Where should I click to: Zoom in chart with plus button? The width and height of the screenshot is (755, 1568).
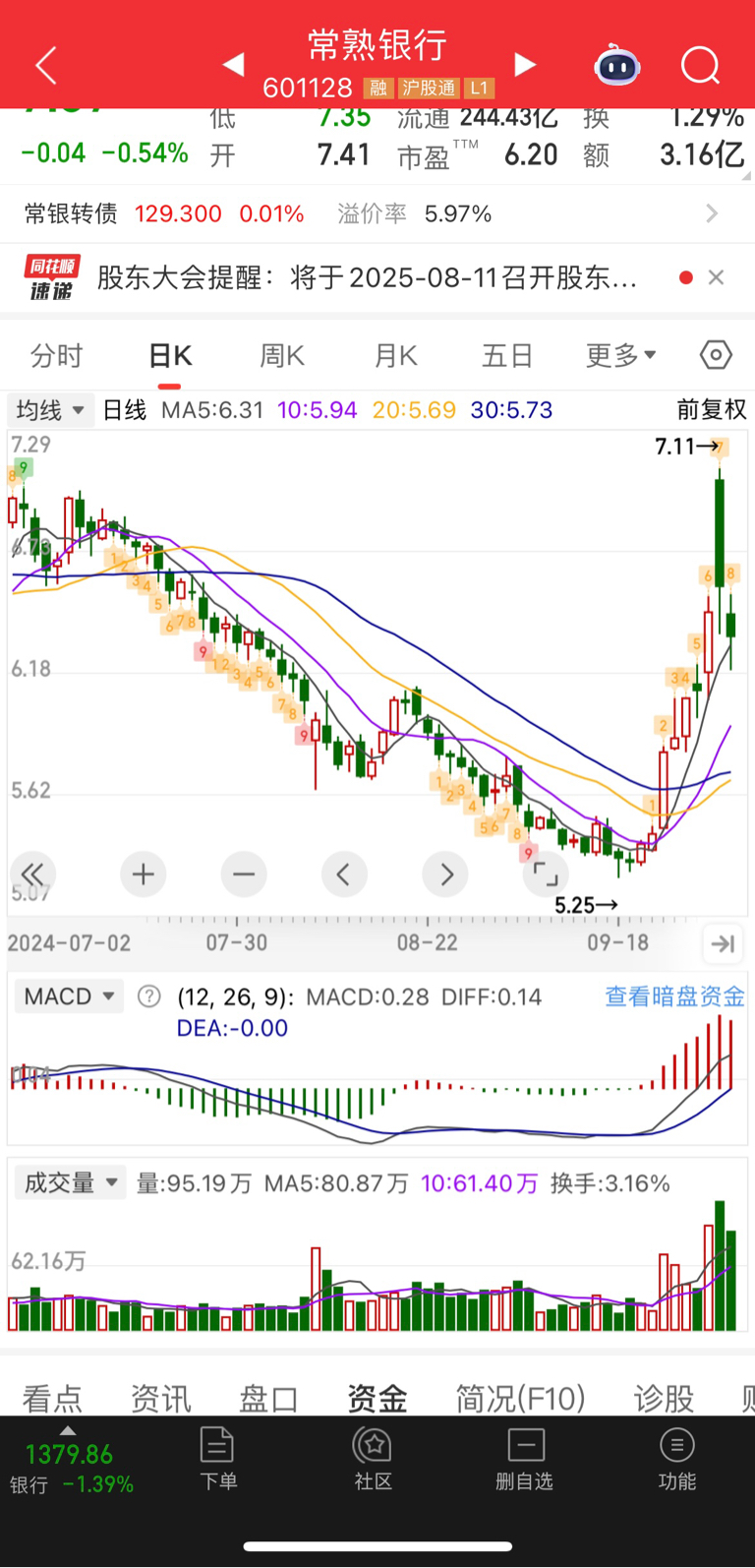click(x=144, y=874)
